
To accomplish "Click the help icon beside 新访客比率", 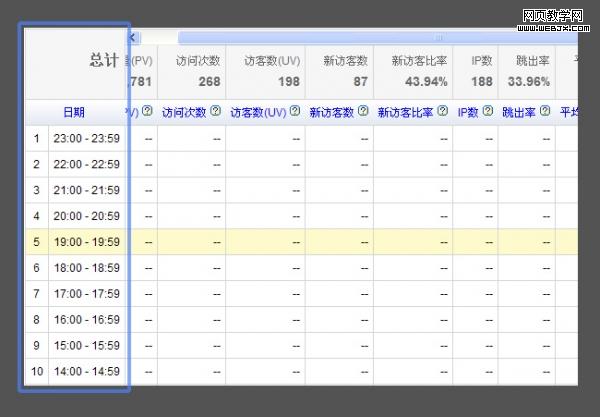I will click(442, 112).
